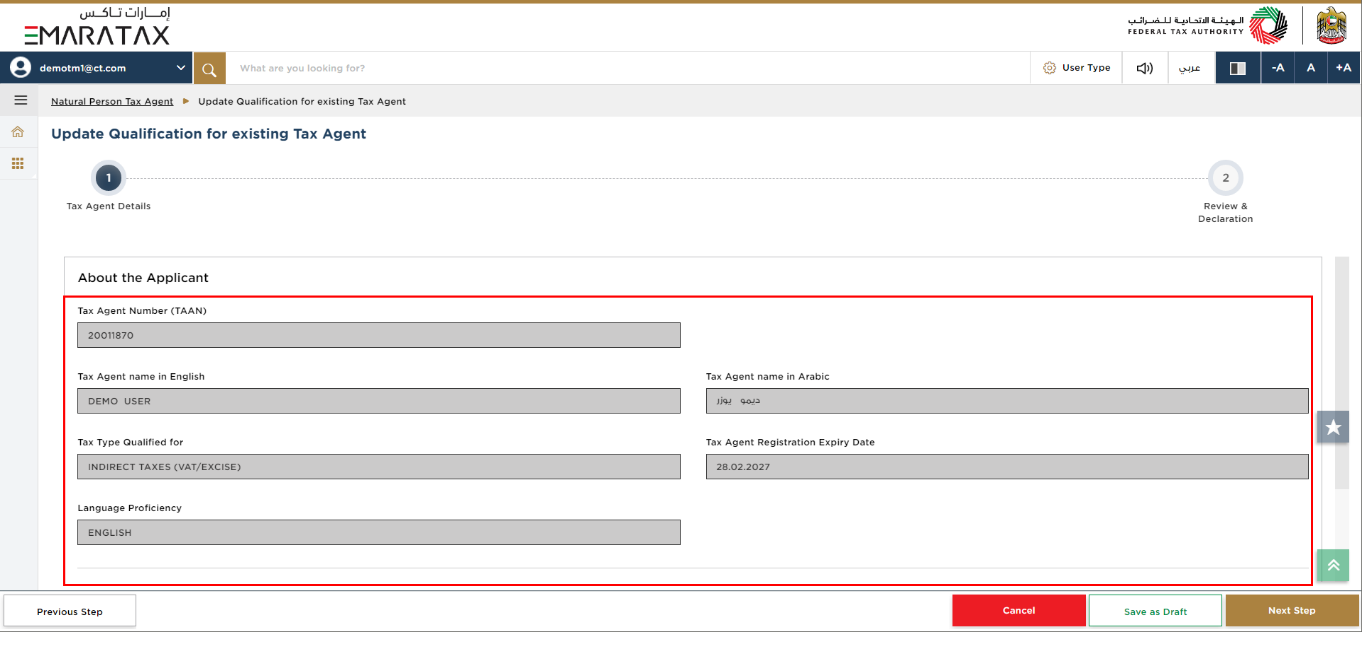Click the search magnifier icon

pos(209,68)
